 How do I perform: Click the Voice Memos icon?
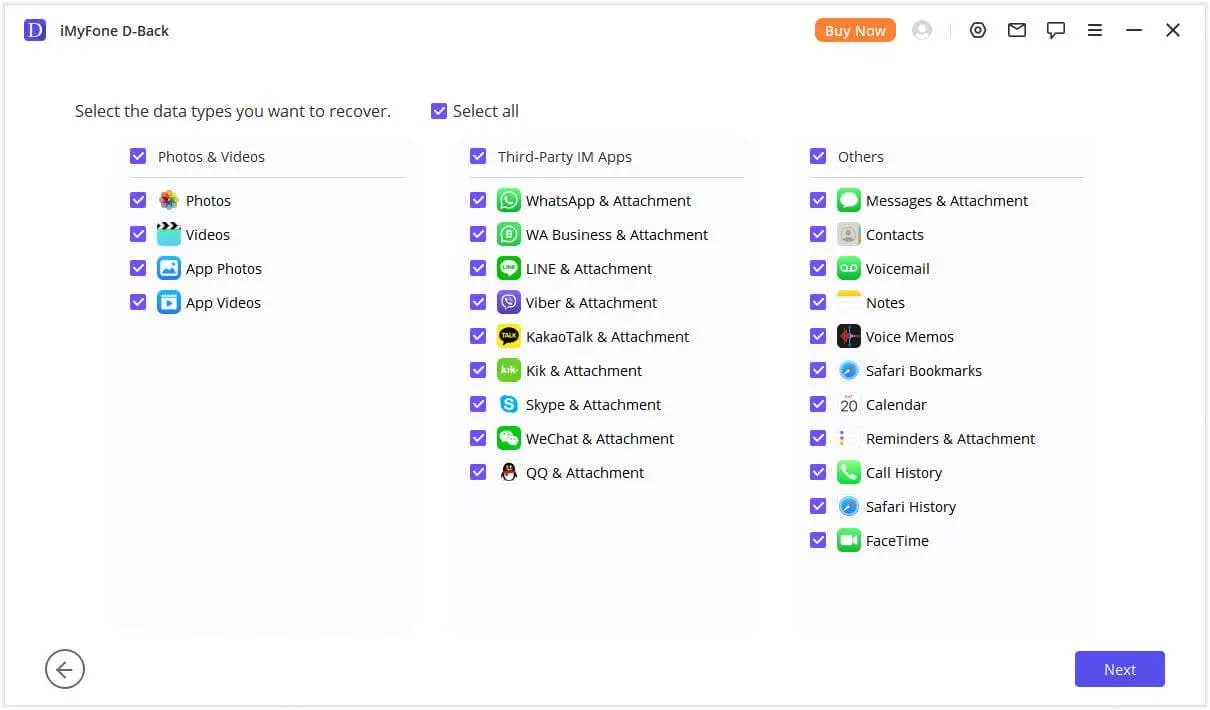tap(849, 337)
